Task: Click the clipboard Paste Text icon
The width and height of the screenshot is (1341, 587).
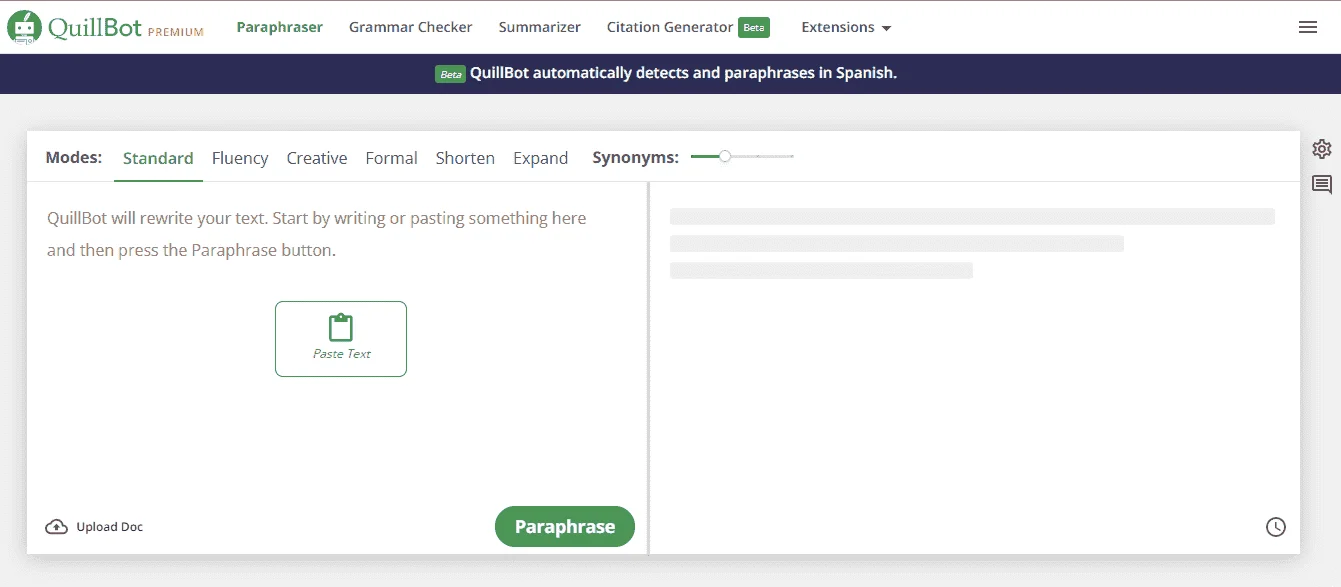Action: tap(341, 327)
